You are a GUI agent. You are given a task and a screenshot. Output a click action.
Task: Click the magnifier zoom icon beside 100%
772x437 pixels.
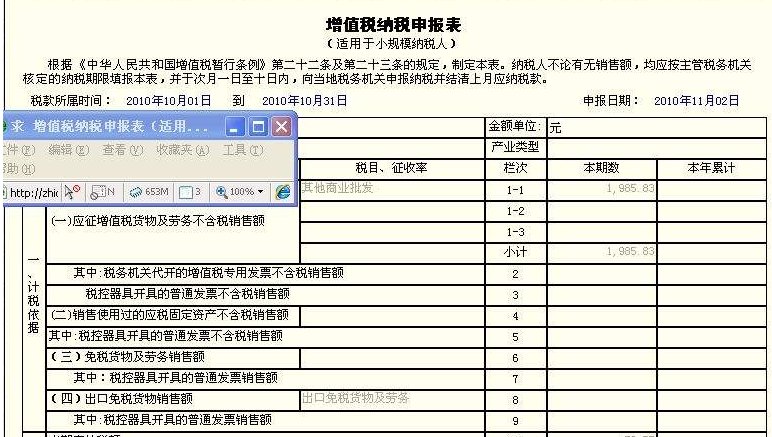click(x=222, y=192)
